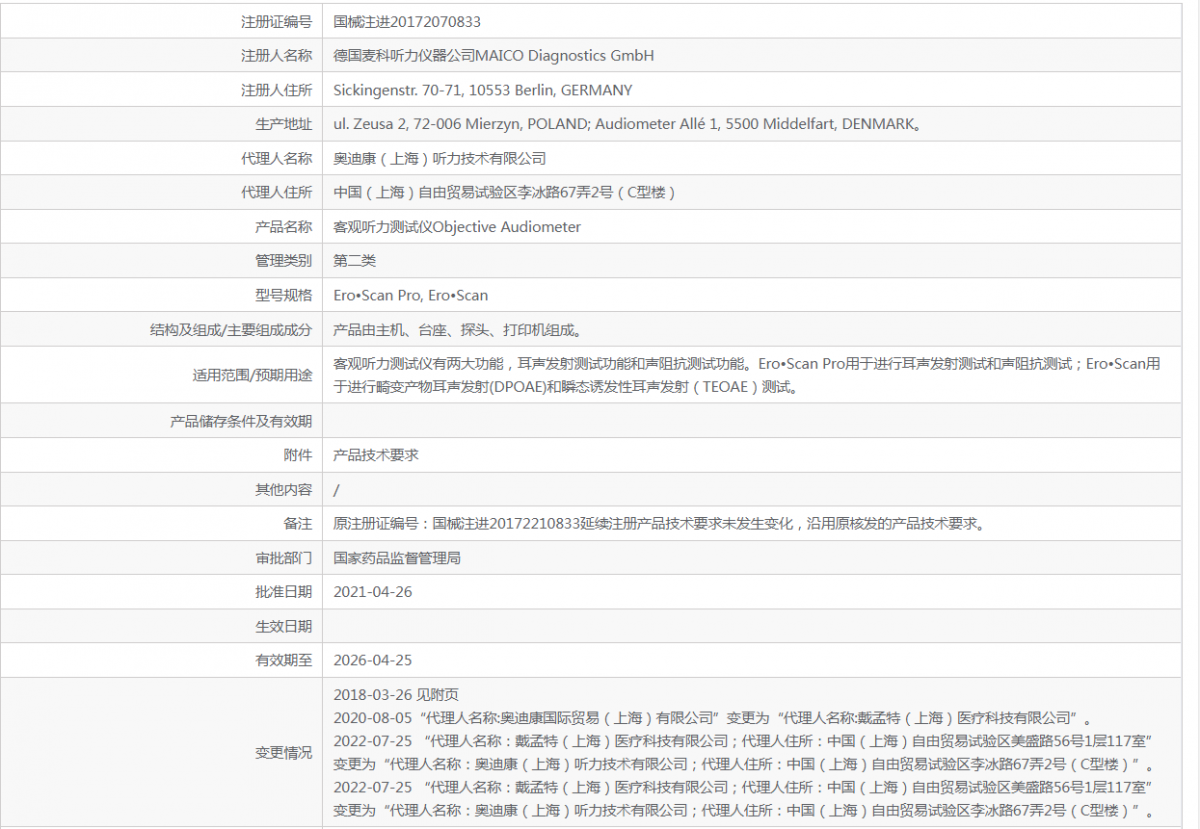The image size is (1200, 829).
Task: Click the 生效日期 row label
Action: pyautogui.click(x=284, y=626)
